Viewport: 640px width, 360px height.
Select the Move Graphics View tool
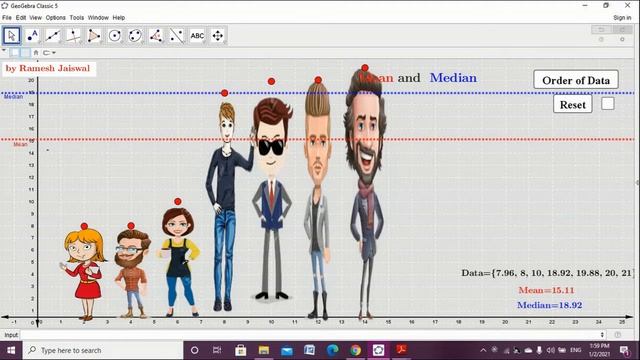[x=218, y=36]
